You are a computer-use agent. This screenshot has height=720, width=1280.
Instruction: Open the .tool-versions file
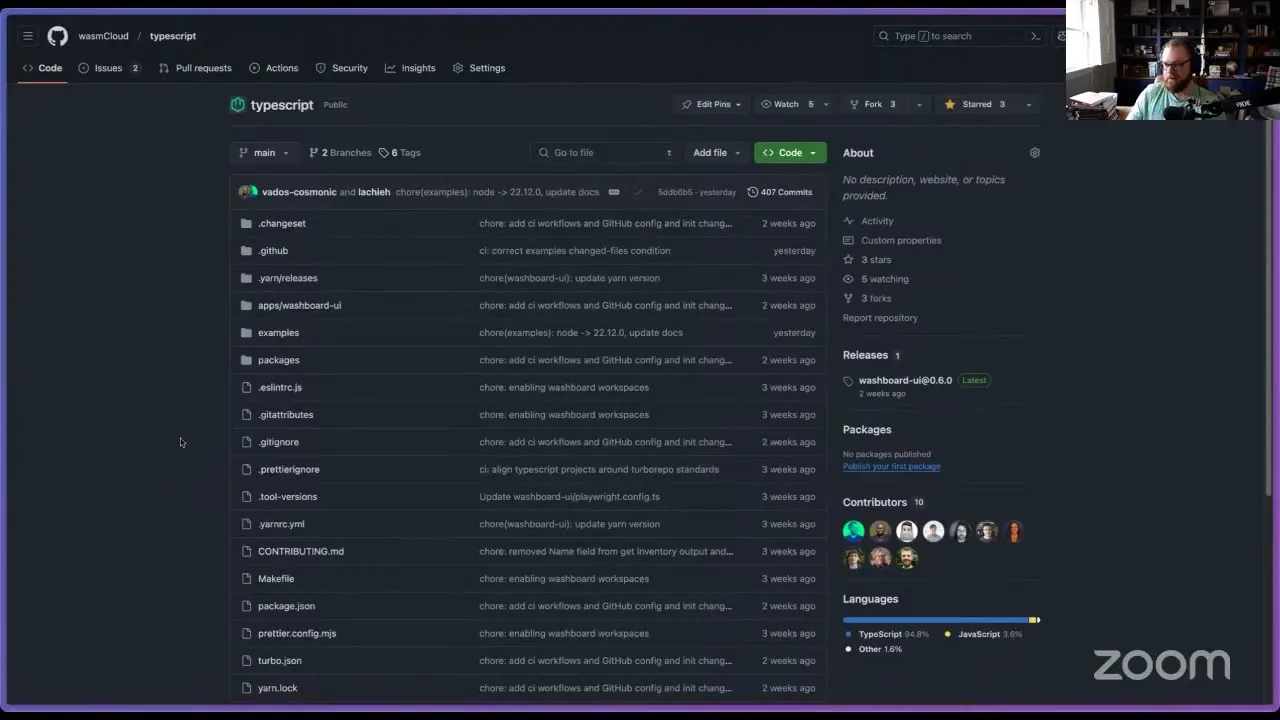[287, 497]
